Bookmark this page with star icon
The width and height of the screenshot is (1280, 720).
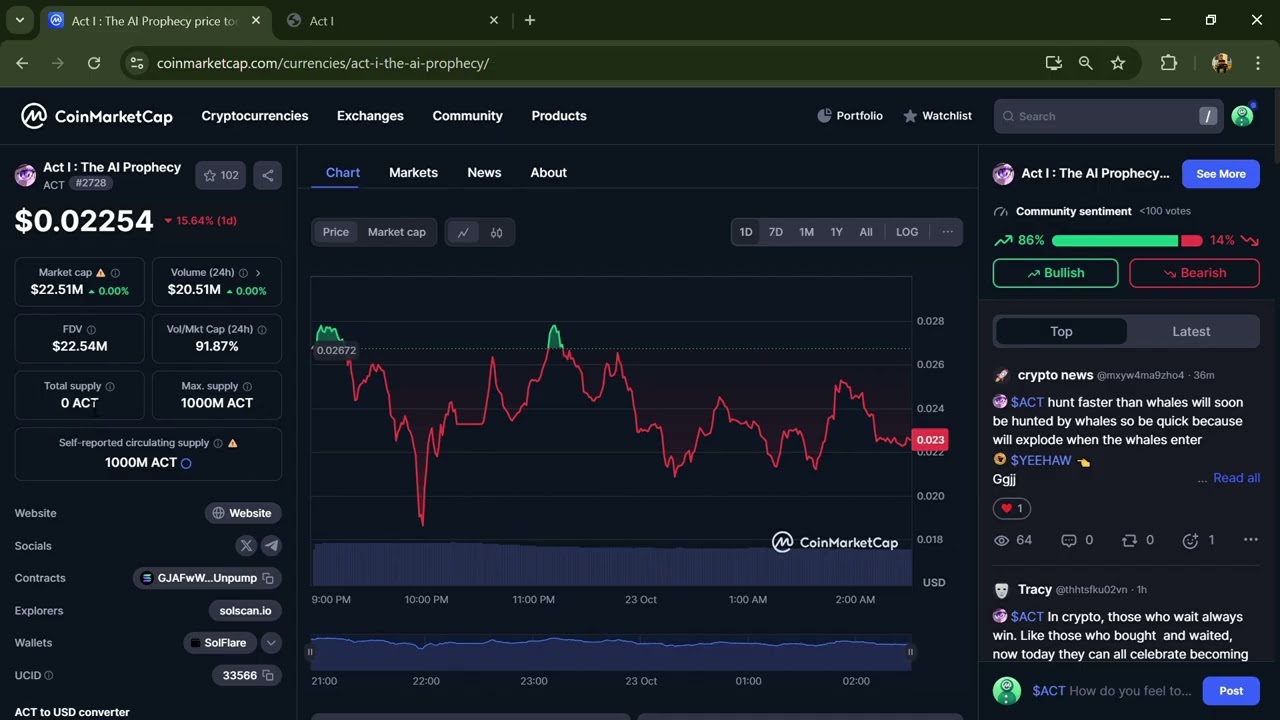click(x=1118, y=63)
